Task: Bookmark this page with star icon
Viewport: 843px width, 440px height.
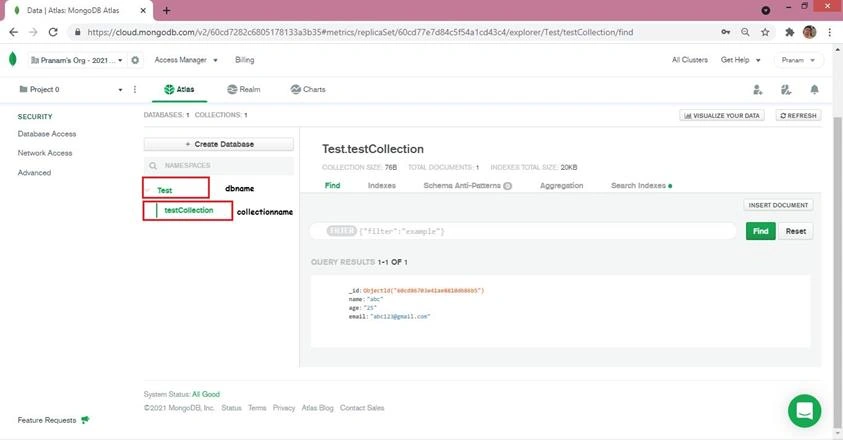Action: click(765, 32)
